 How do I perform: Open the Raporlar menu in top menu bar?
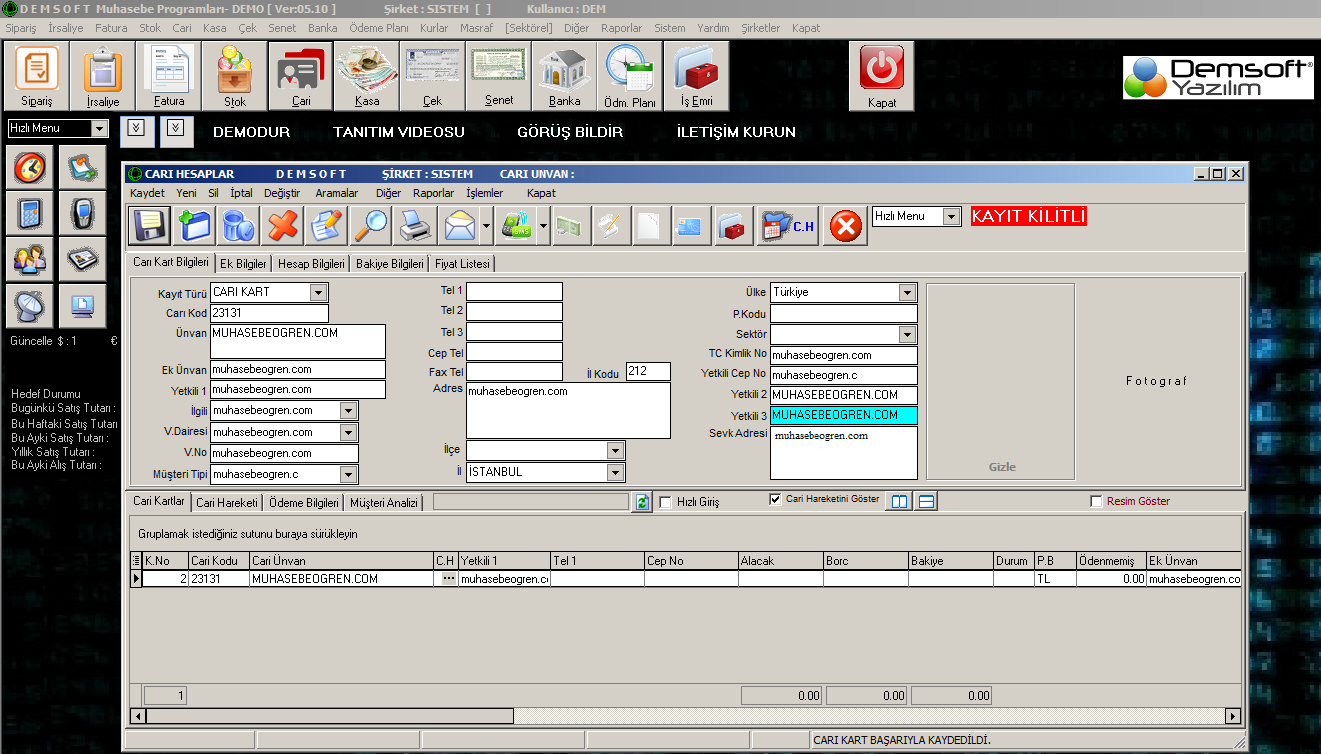(x=622, y=28)
